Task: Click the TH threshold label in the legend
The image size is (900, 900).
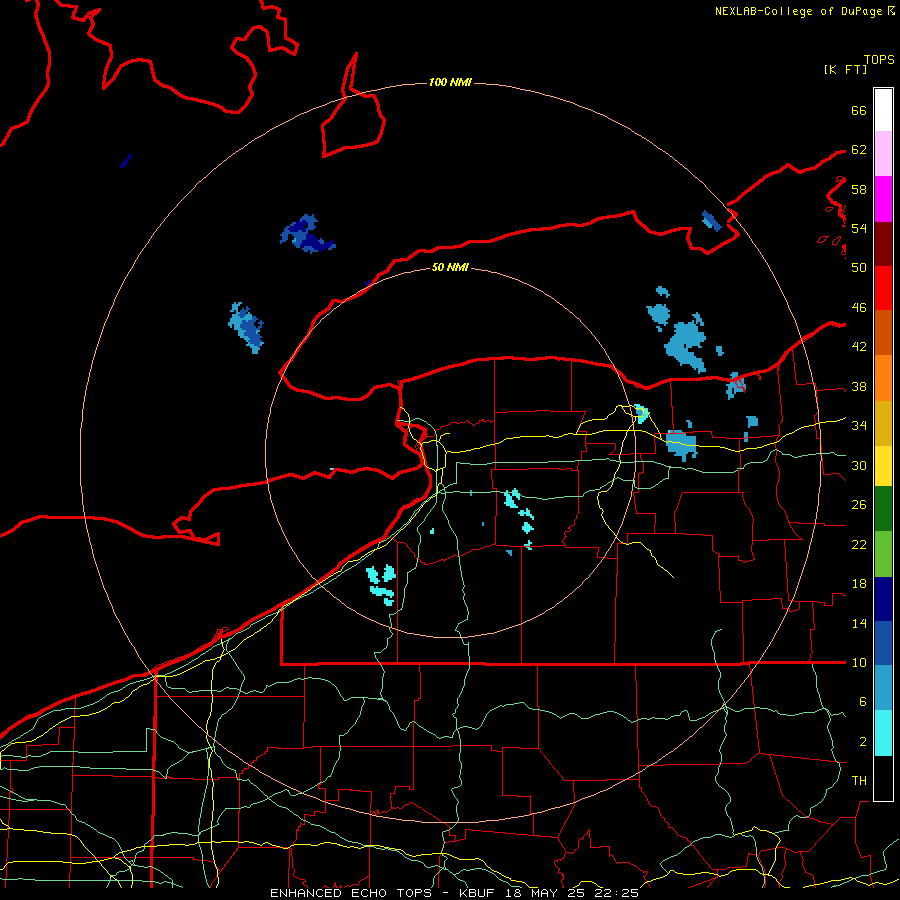Action: [x=859, y=781]
